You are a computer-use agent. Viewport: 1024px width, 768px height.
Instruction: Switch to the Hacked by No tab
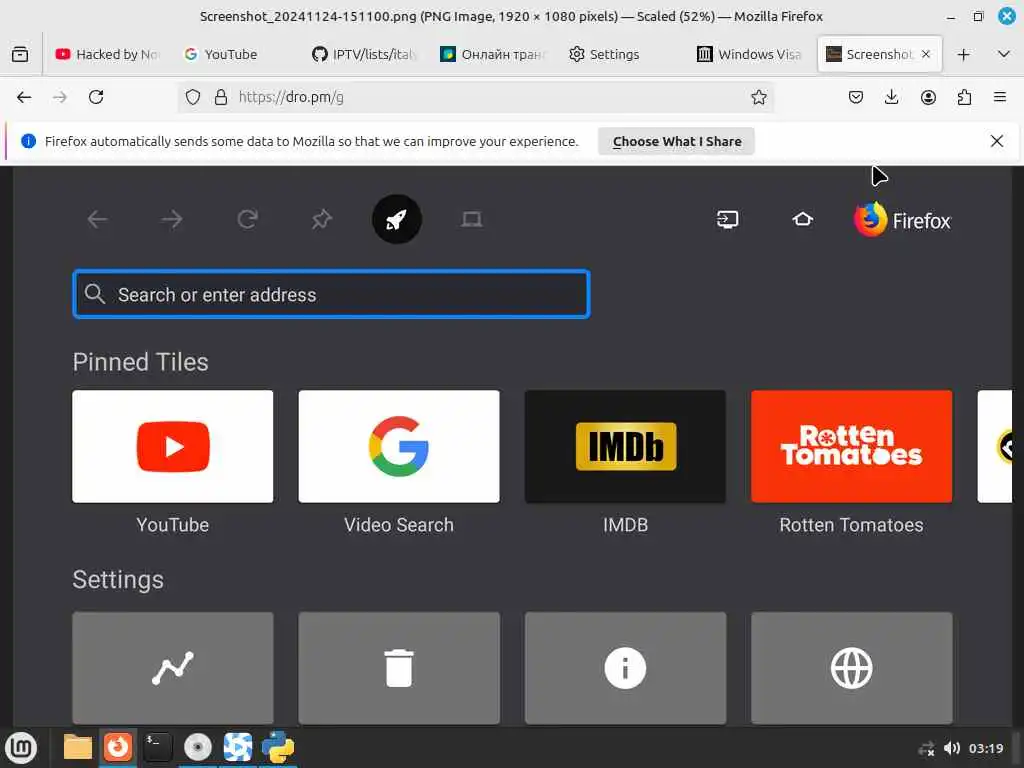pyautogui.click(x=108, y=54)
